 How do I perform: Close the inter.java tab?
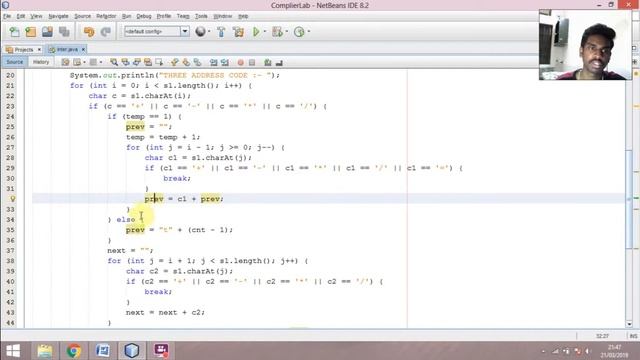coord(83,49)
